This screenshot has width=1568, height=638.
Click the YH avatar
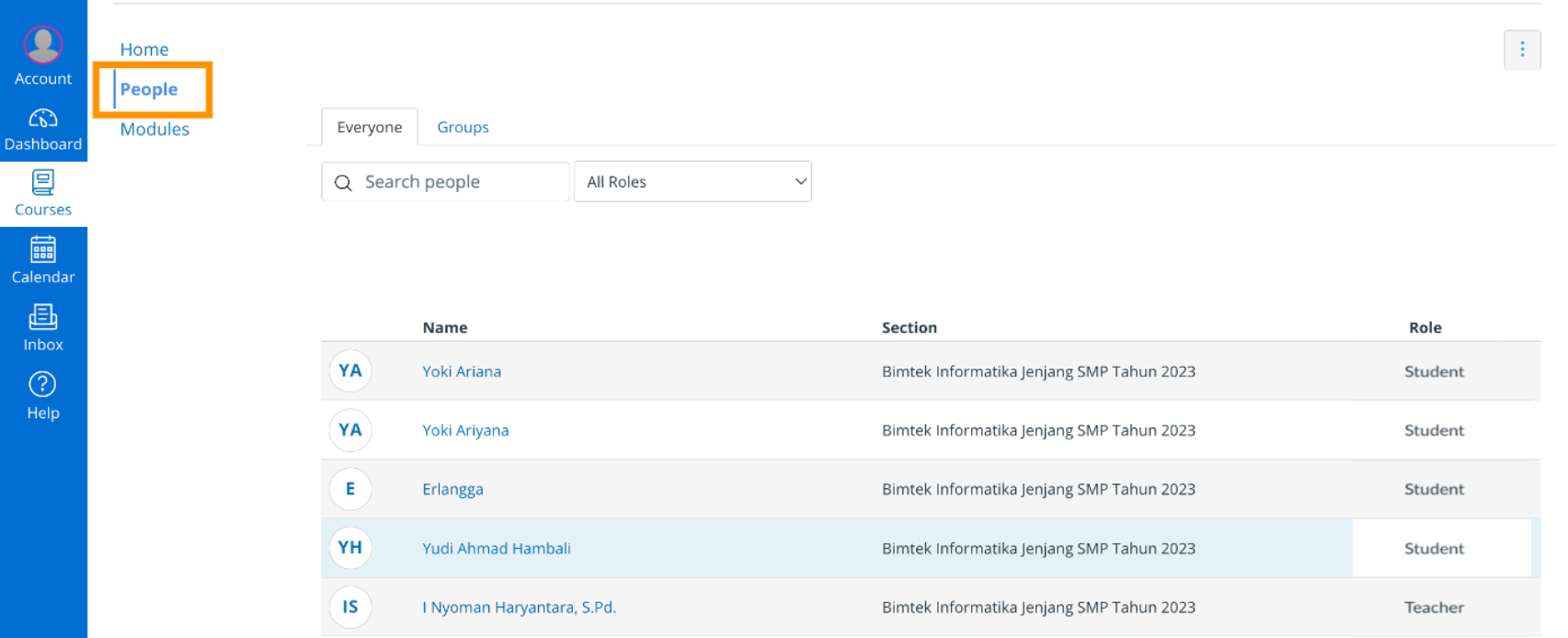click(x=350, y=548)
